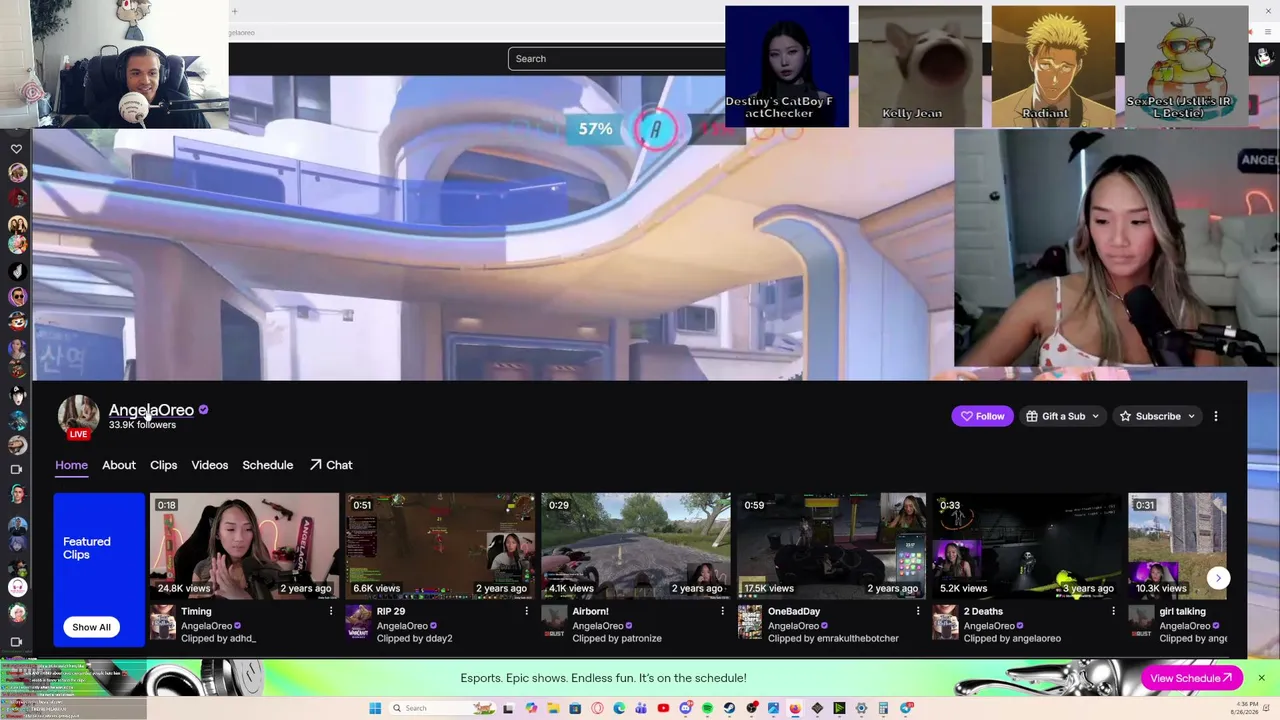Open options menu for the Airborn! clip
The height and width of the screenshot is (720, 1280).
coord(722,611)
